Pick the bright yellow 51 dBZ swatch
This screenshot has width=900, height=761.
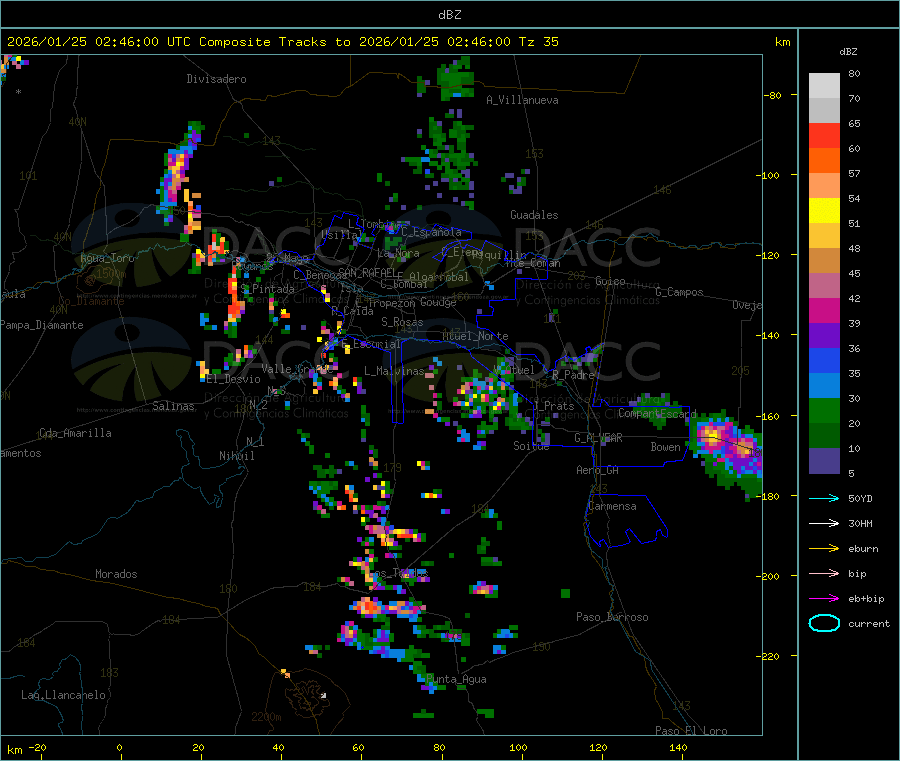click(x=824, y=211)
